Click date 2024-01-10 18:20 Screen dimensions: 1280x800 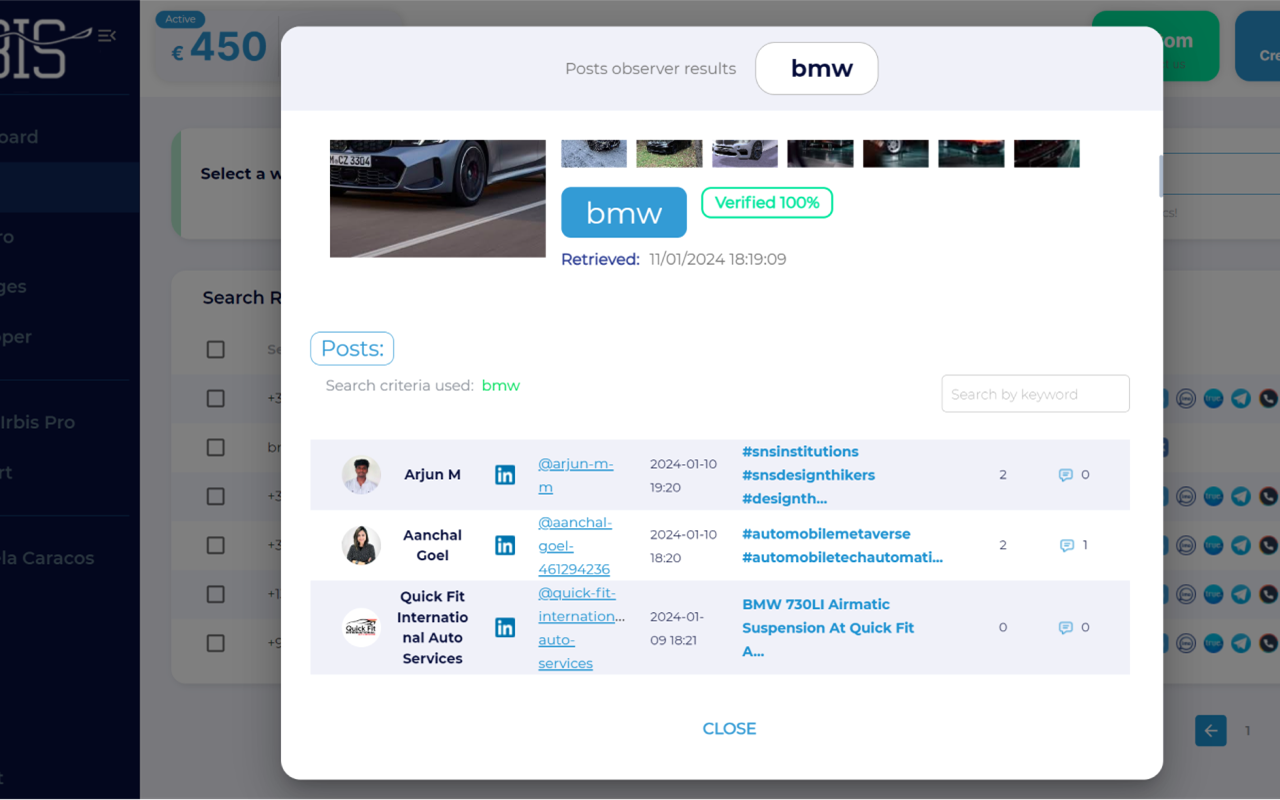pyautogui.click(x=683, y=546)
